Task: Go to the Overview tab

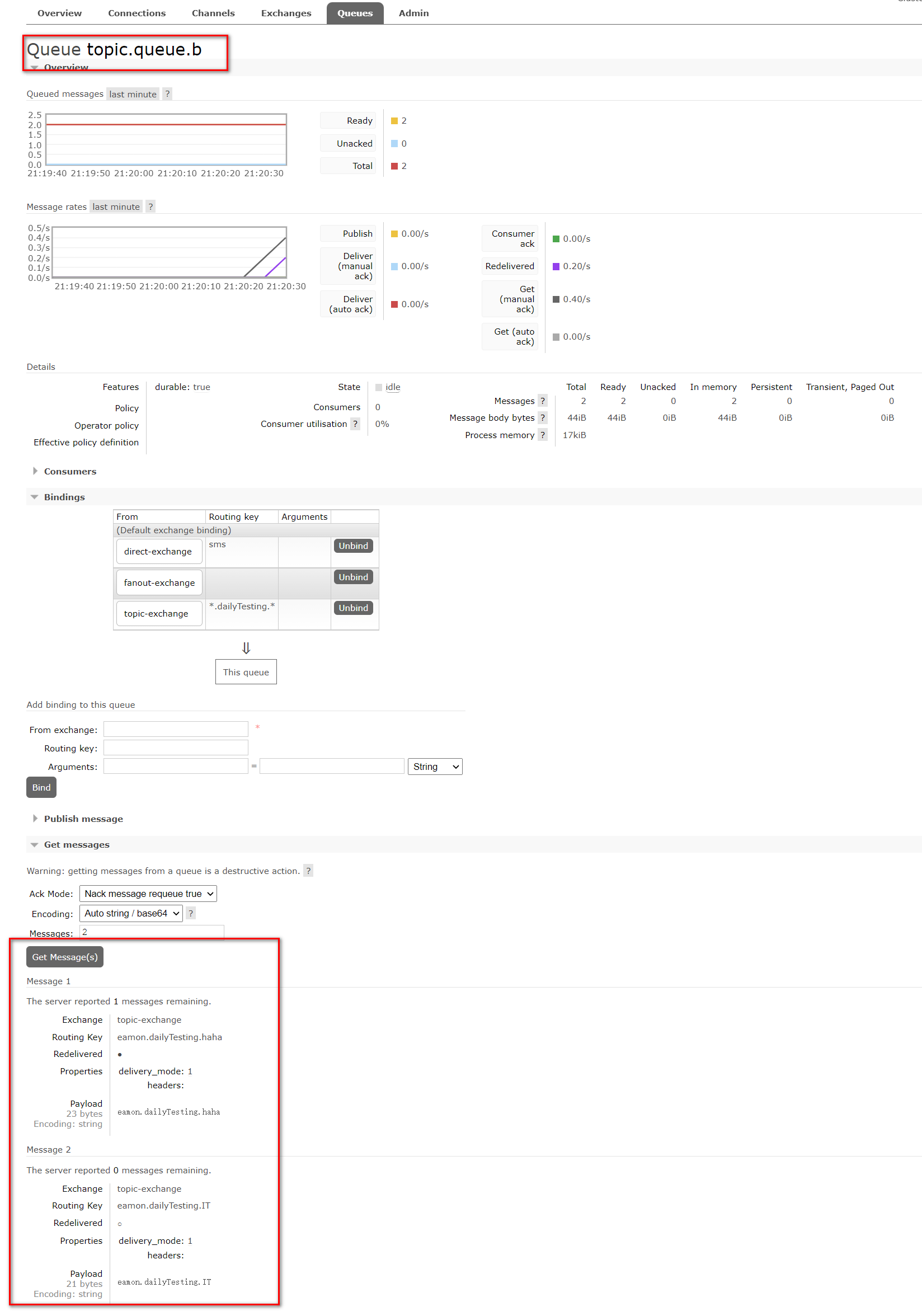Action: coord(60,13)
